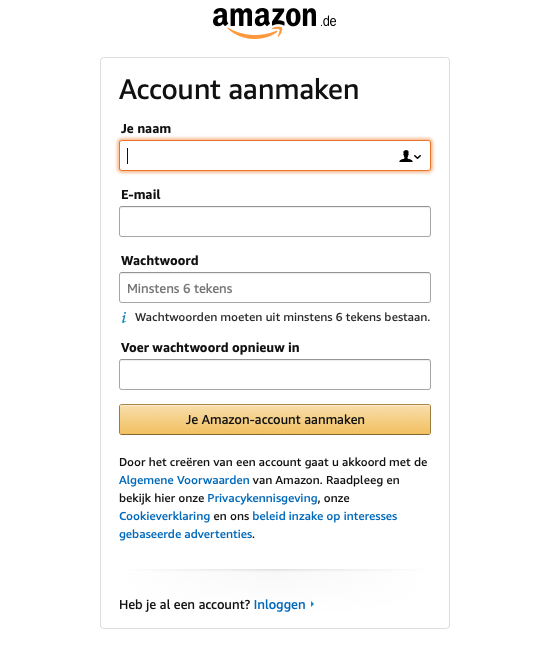This screenshot has height=652, width=559.
Task: Click the Wachtwoord label text
Action: point(160,261)
